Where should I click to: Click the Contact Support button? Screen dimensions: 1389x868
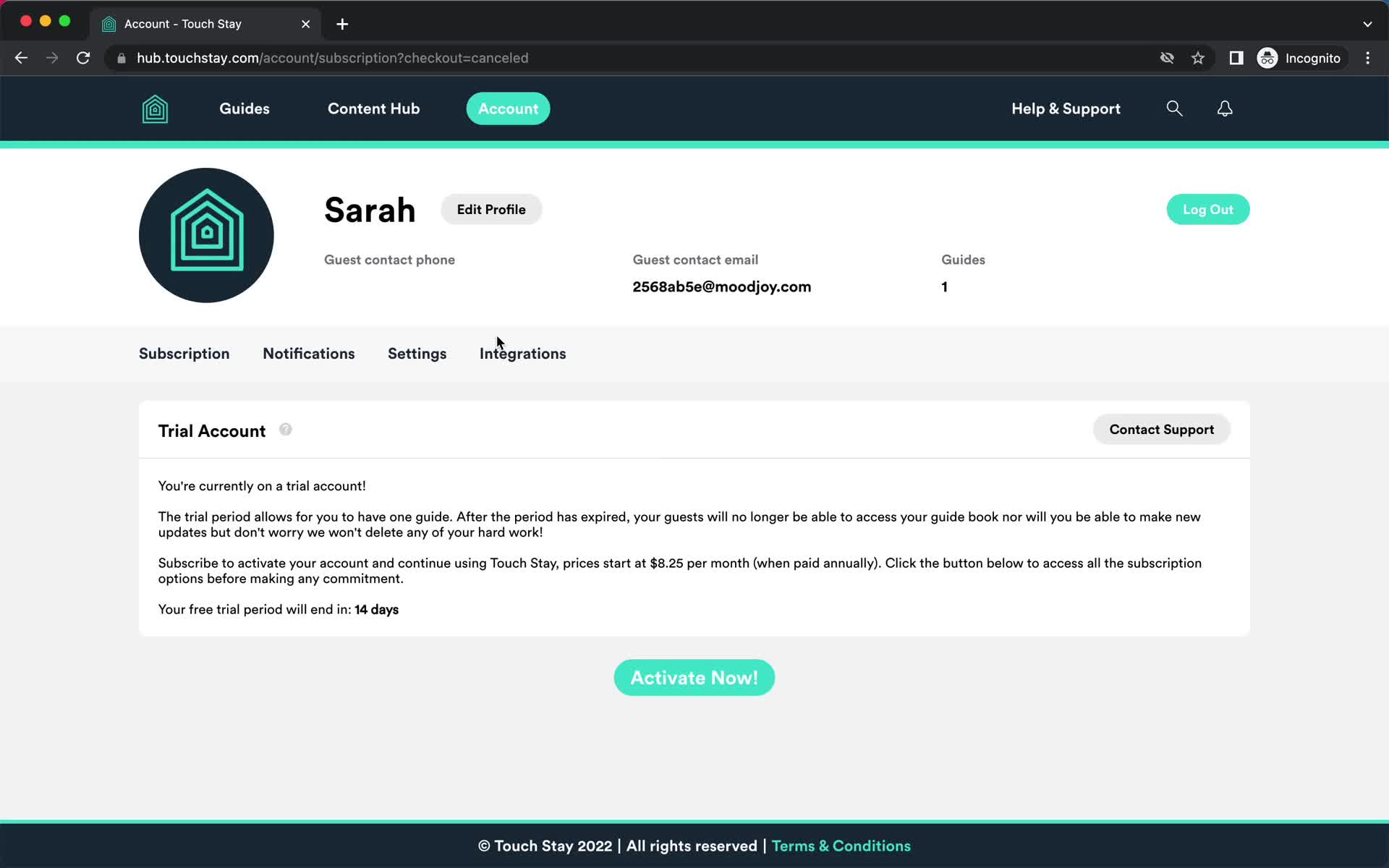1161,429
